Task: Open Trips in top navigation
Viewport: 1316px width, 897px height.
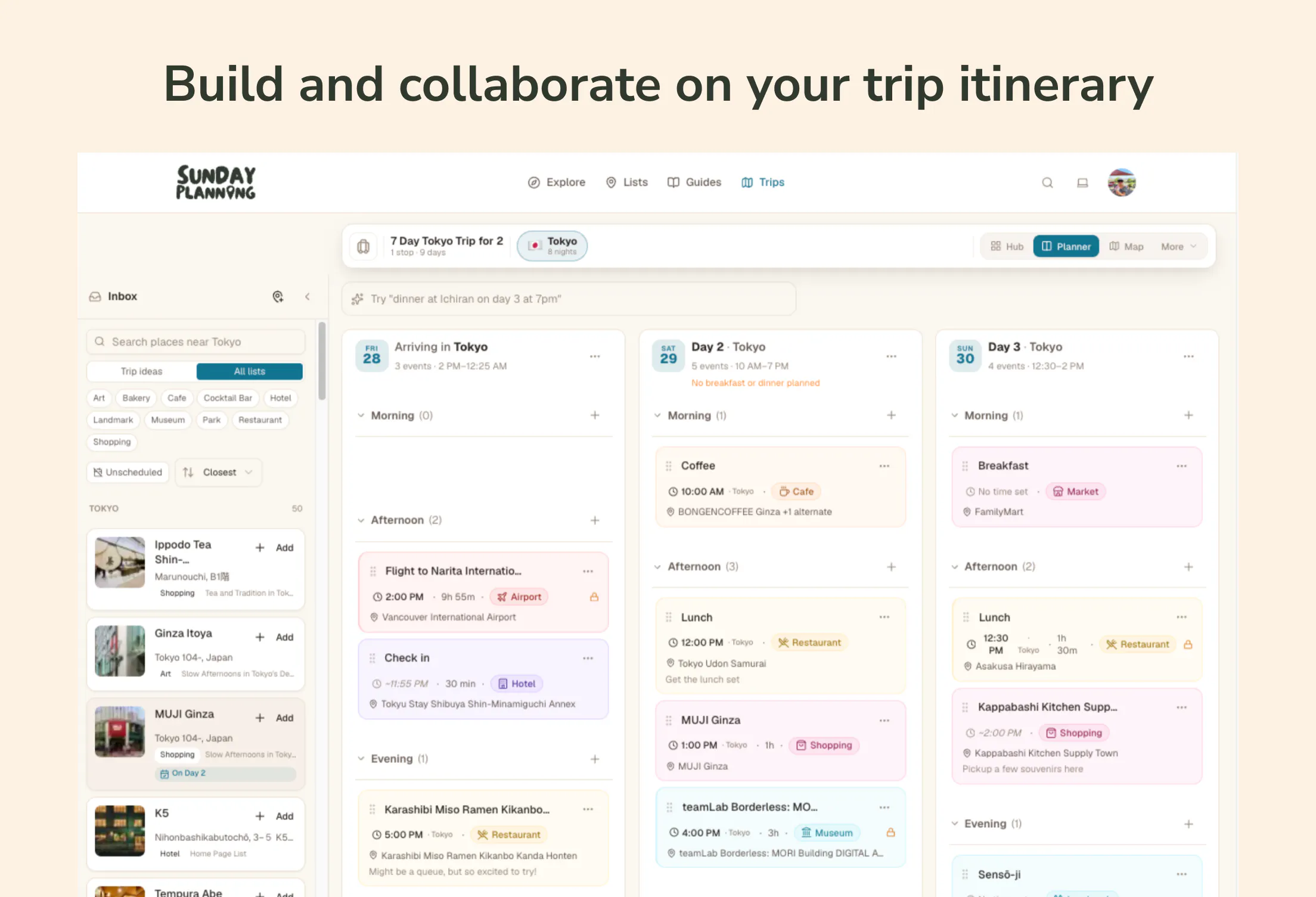Action: 763,182
